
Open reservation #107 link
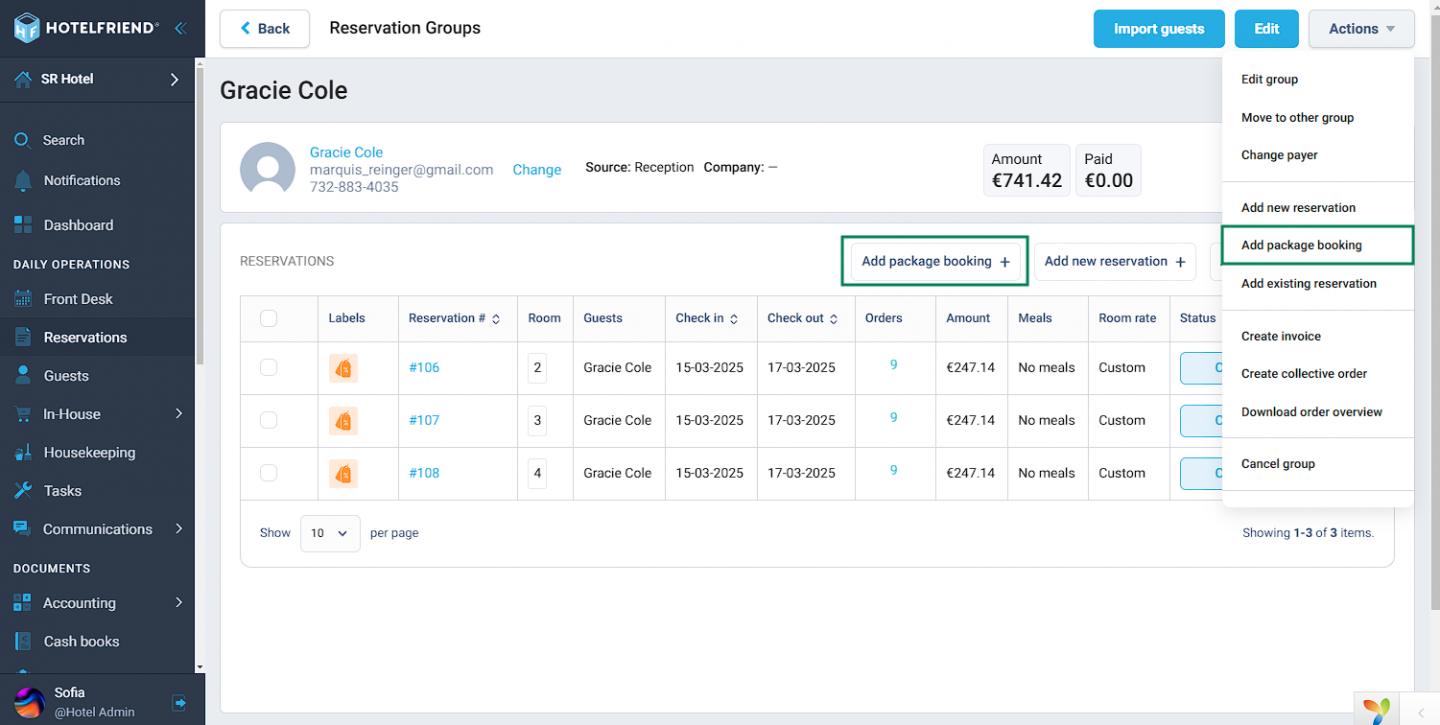[424, 421]
